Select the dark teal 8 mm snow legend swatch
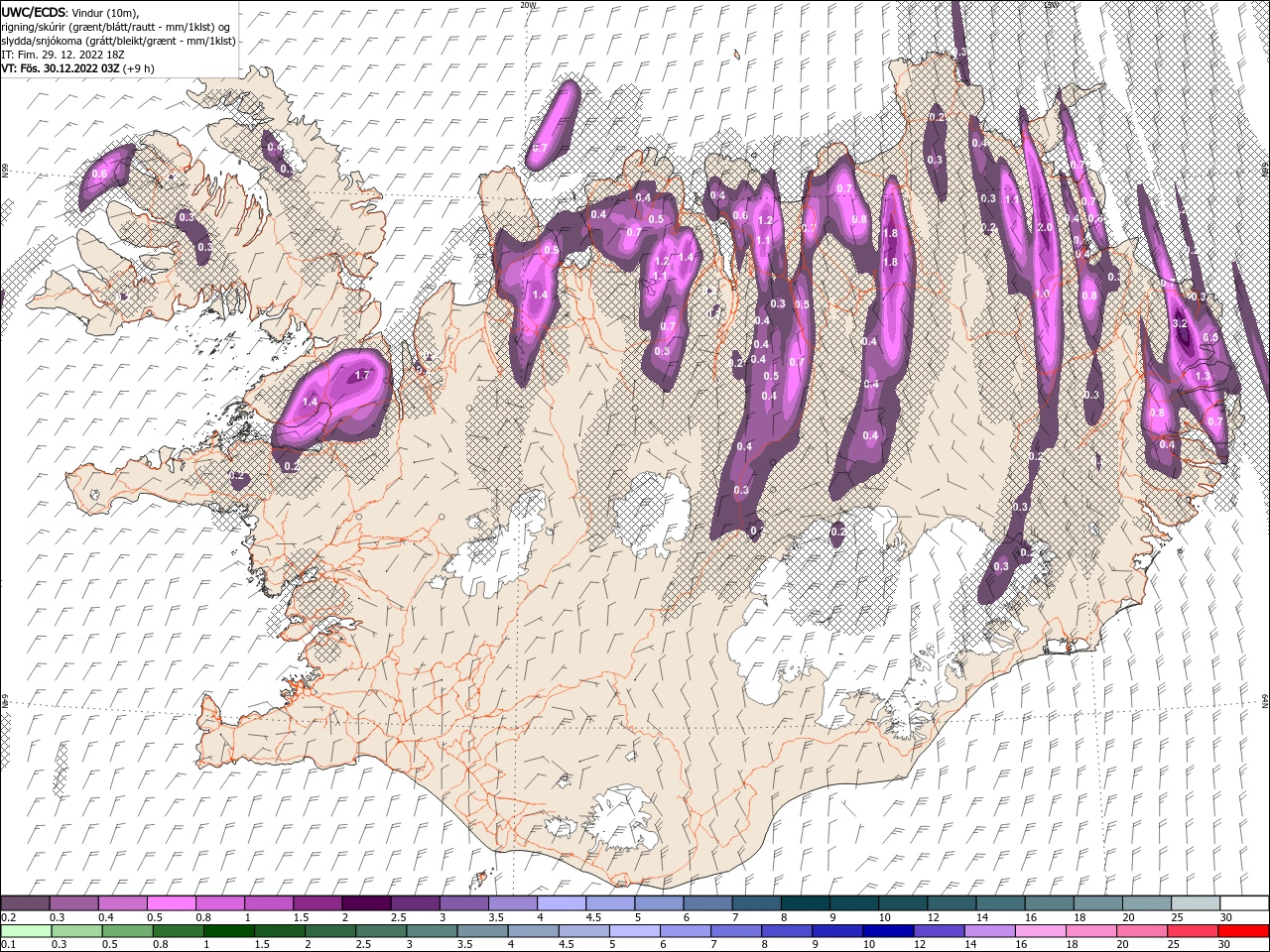Screen dimensions: 1270x952 coord(805,903)
